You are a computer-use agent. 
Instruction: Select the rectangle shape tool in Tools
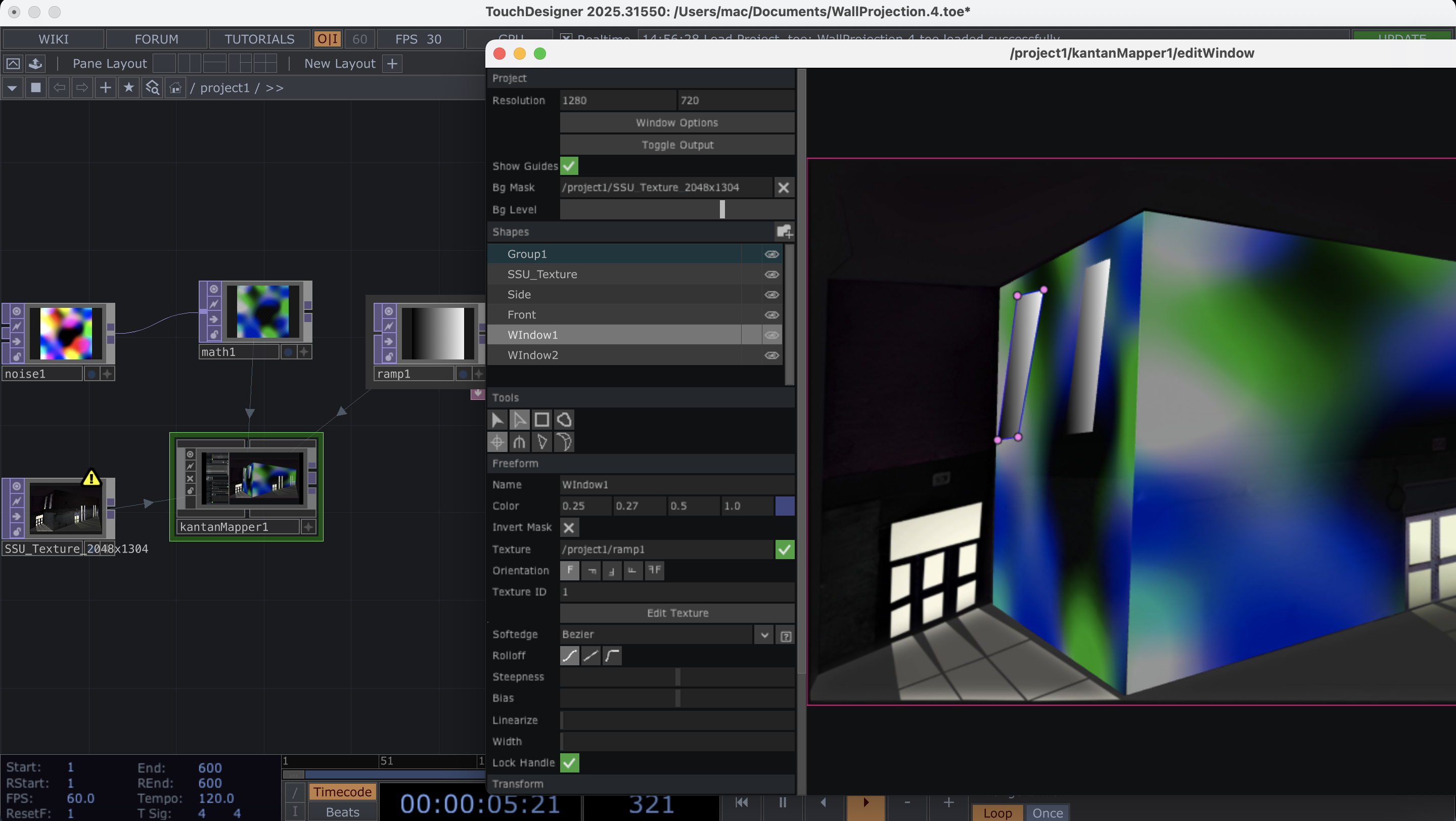click(x=541, y=419)
